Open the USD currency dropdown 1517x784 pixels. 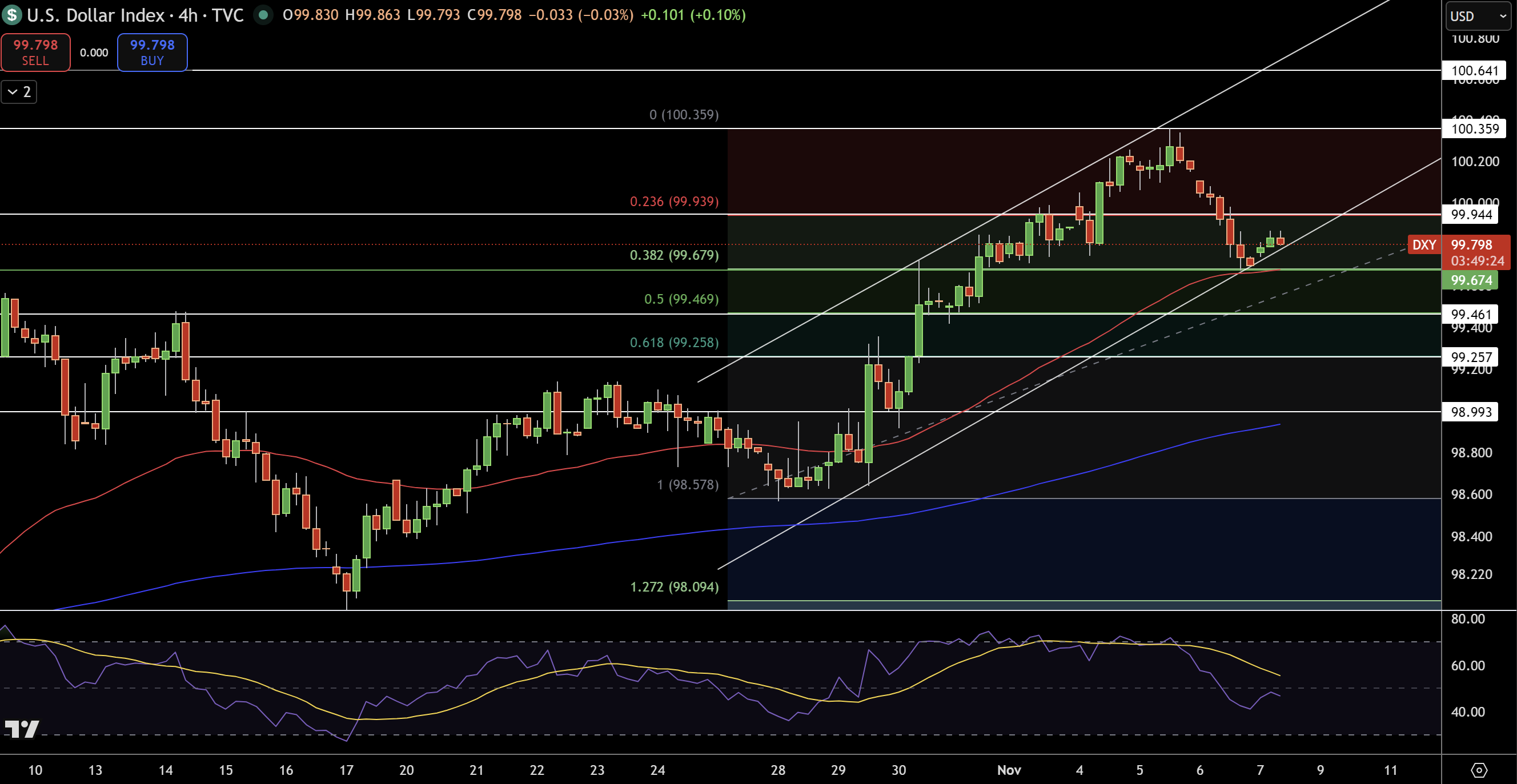(1477, 17)
